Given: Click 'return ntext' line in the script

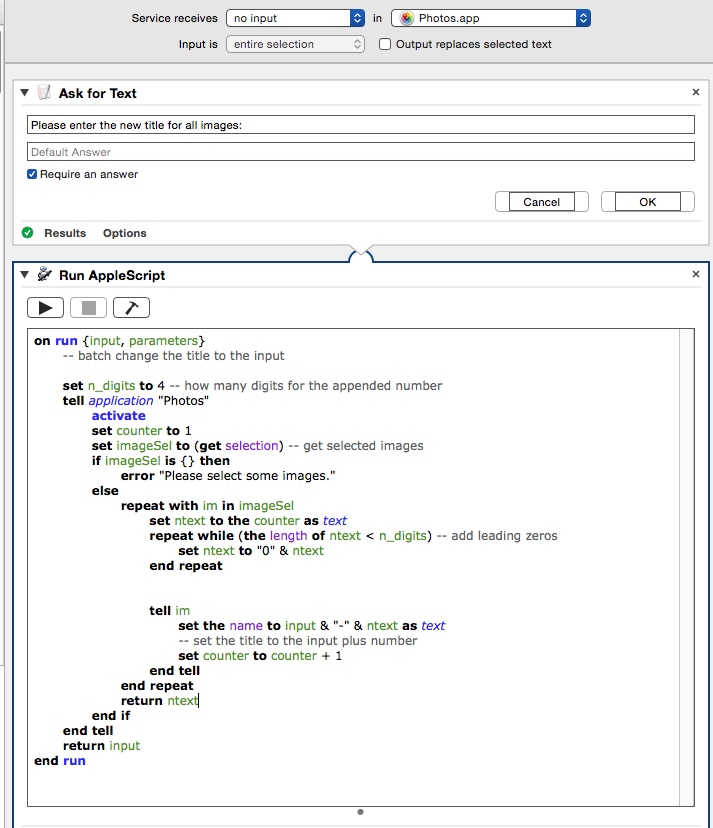Looking at the screenshot, I should tap(160, 701).
